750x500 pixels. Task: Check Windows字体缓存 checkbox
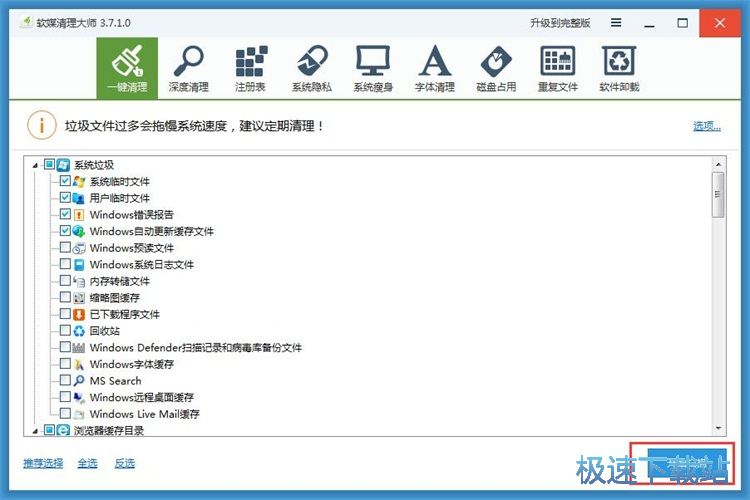pyautogui.click(x=65, y=364)
